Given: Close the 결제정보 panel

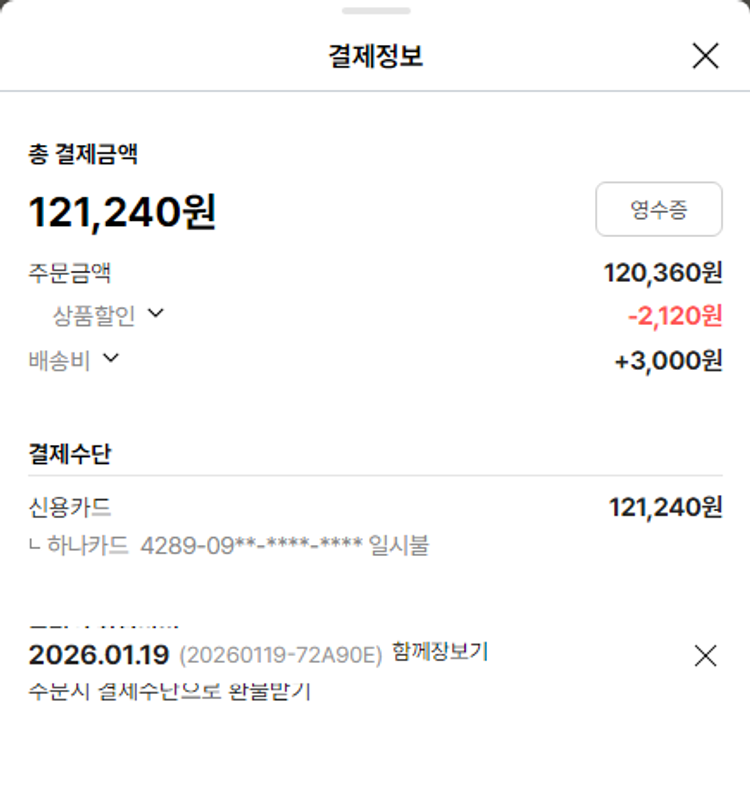Looking at the screenshot, I should 705,56.
